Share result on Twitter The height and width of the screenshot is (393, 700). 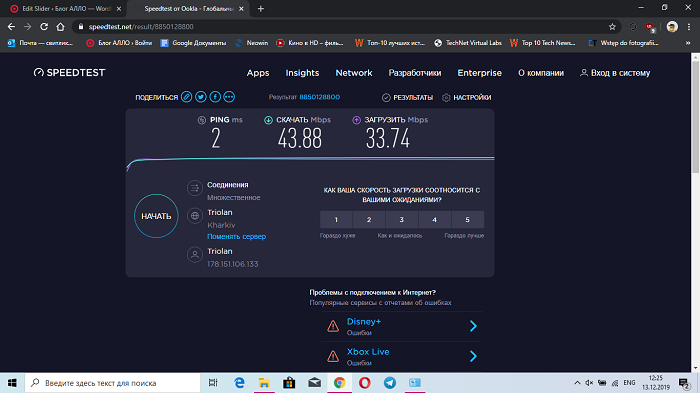201,97
